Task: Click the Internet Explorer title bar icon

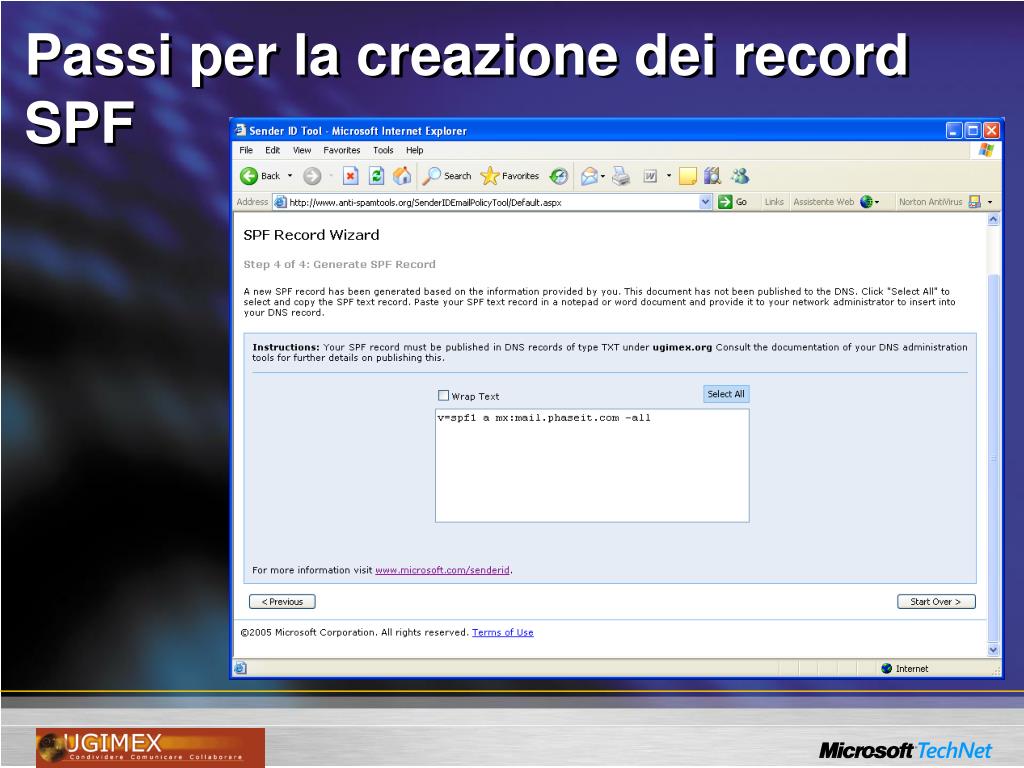Action: [x=240, y=130]
